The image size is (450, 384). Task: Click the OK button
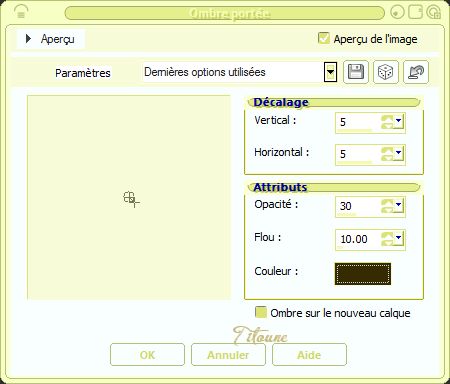pyautogui.click(x=147, y=355)
